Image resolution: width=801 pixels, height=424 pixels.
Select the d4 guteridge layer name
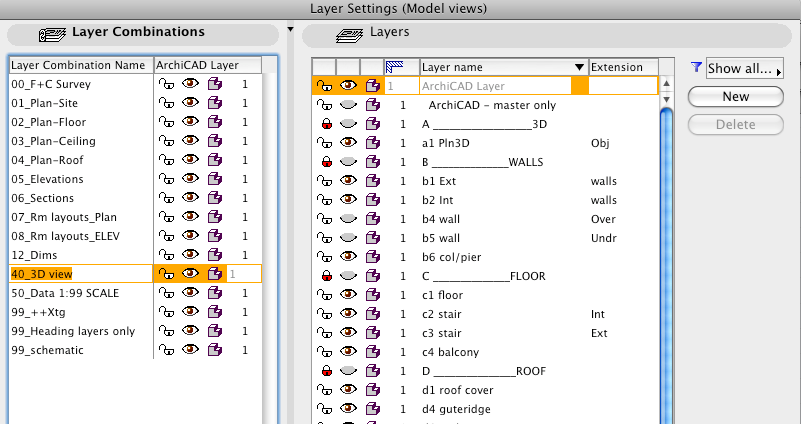click(456, 409)
